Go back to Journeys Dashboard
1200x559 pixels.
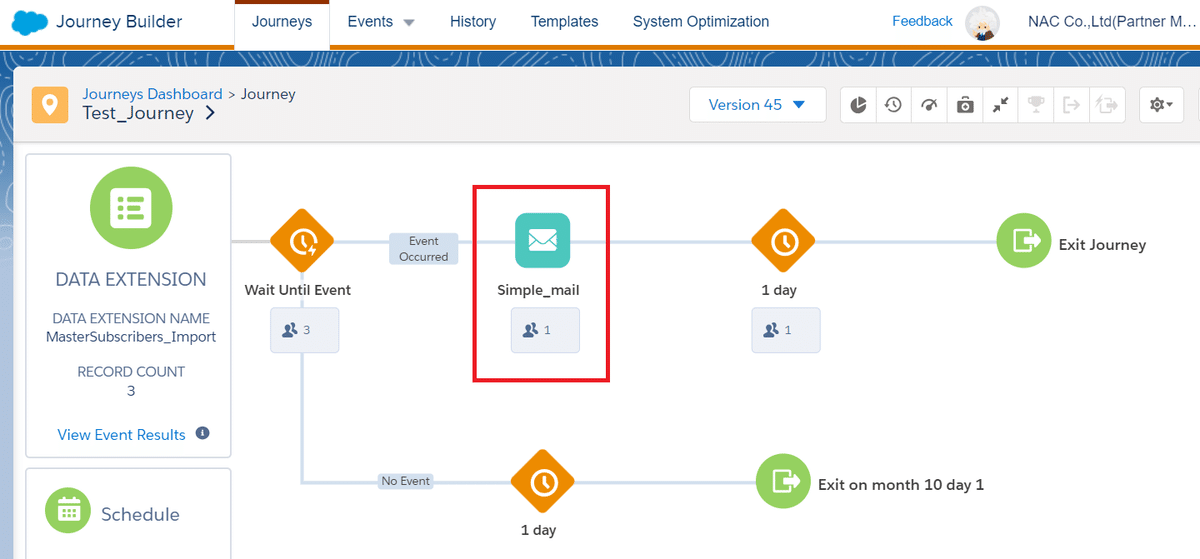pyautogui.click(x=152, y=94)
